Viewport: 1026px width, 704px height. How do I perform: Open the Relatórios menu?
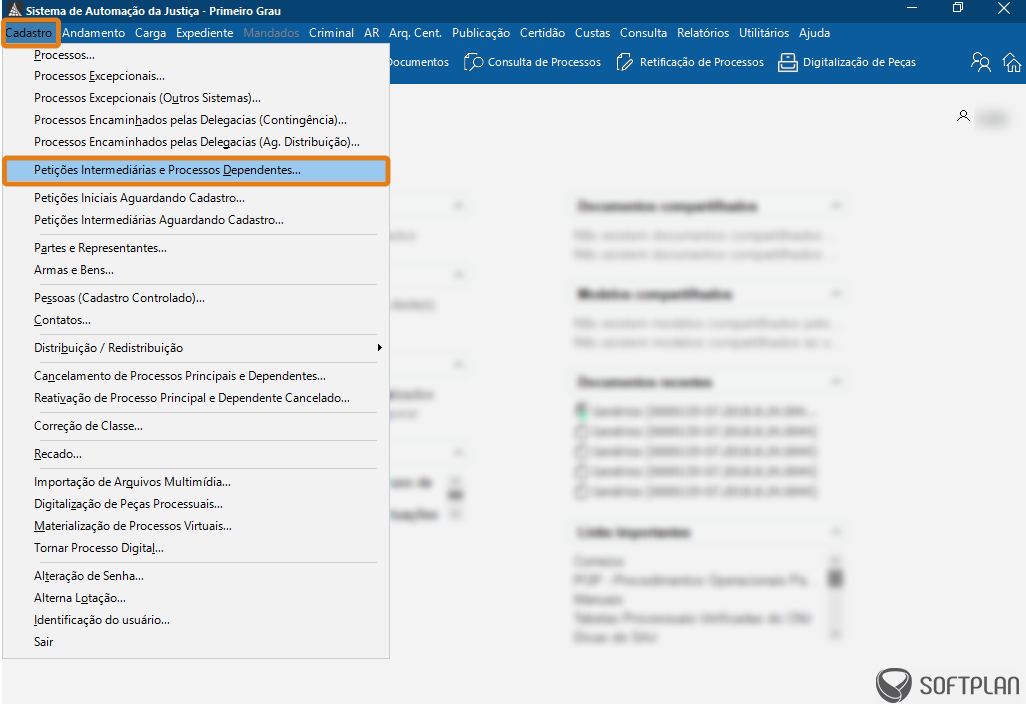coord(703,33)
